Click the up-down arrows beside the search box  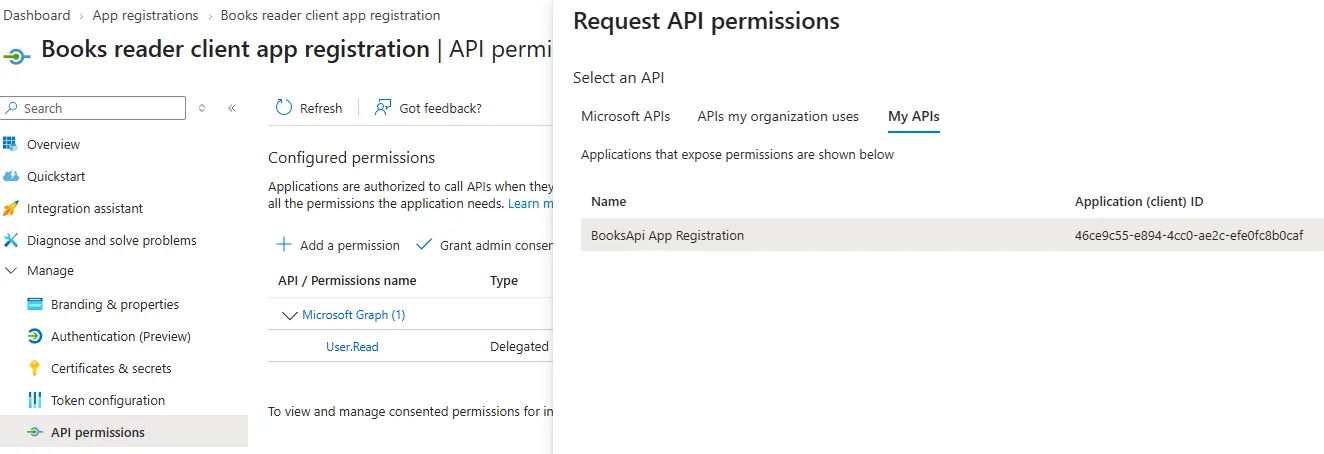(x=202, y=108)
